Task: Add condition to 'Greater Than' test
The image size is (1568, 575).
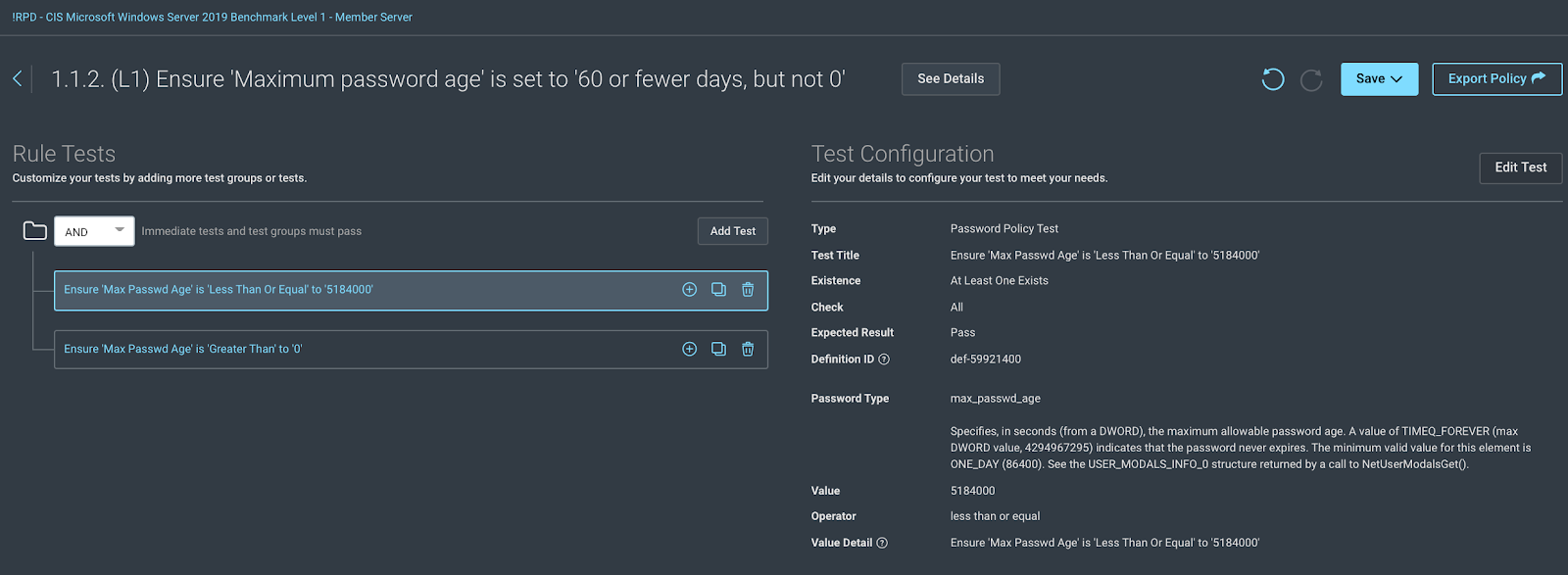Action: pyautogui.click(x=689, y=350)
